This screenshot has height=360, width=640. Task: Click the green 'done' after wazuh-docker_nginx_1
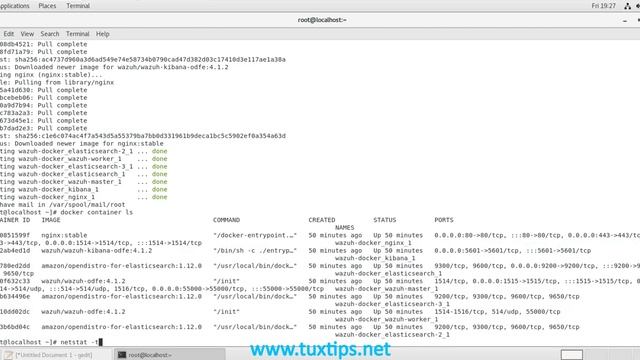coord(160,197)
